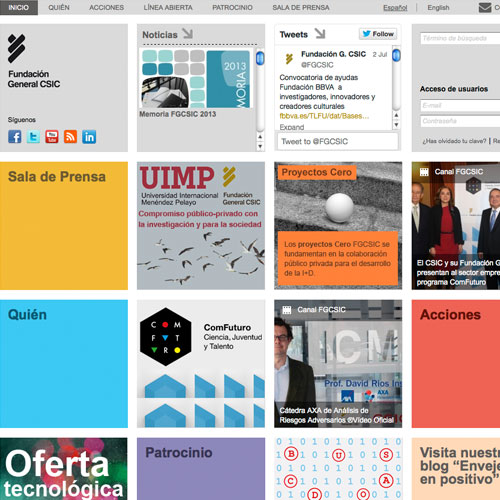Screen dimensions: 500x500
Task: Click the Tweet to @FGCSIC input field
Action: [337, 141]
